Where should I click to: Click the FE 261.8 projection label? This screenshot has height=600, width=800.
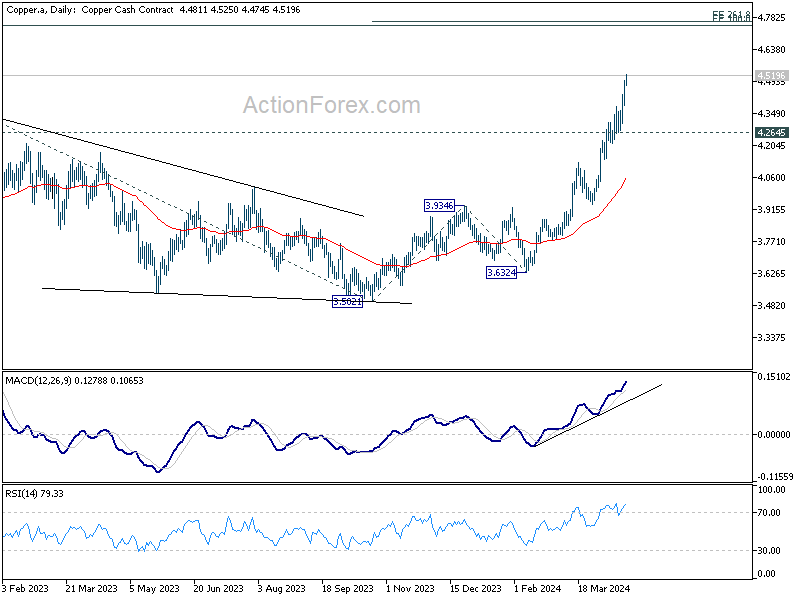click(732, 14)
